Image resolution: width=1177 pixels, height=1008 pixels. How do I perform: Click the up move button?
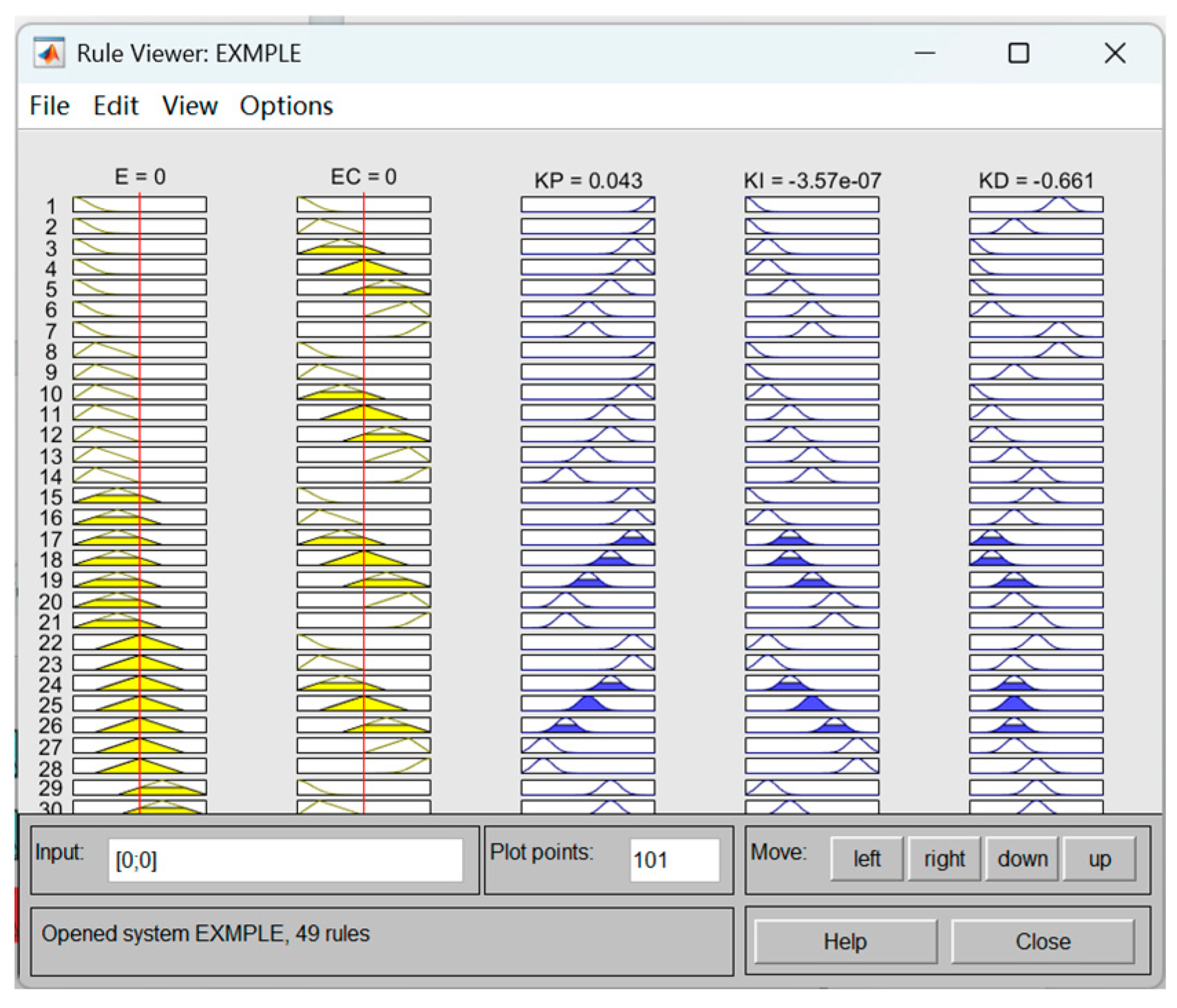[1099, 859]
